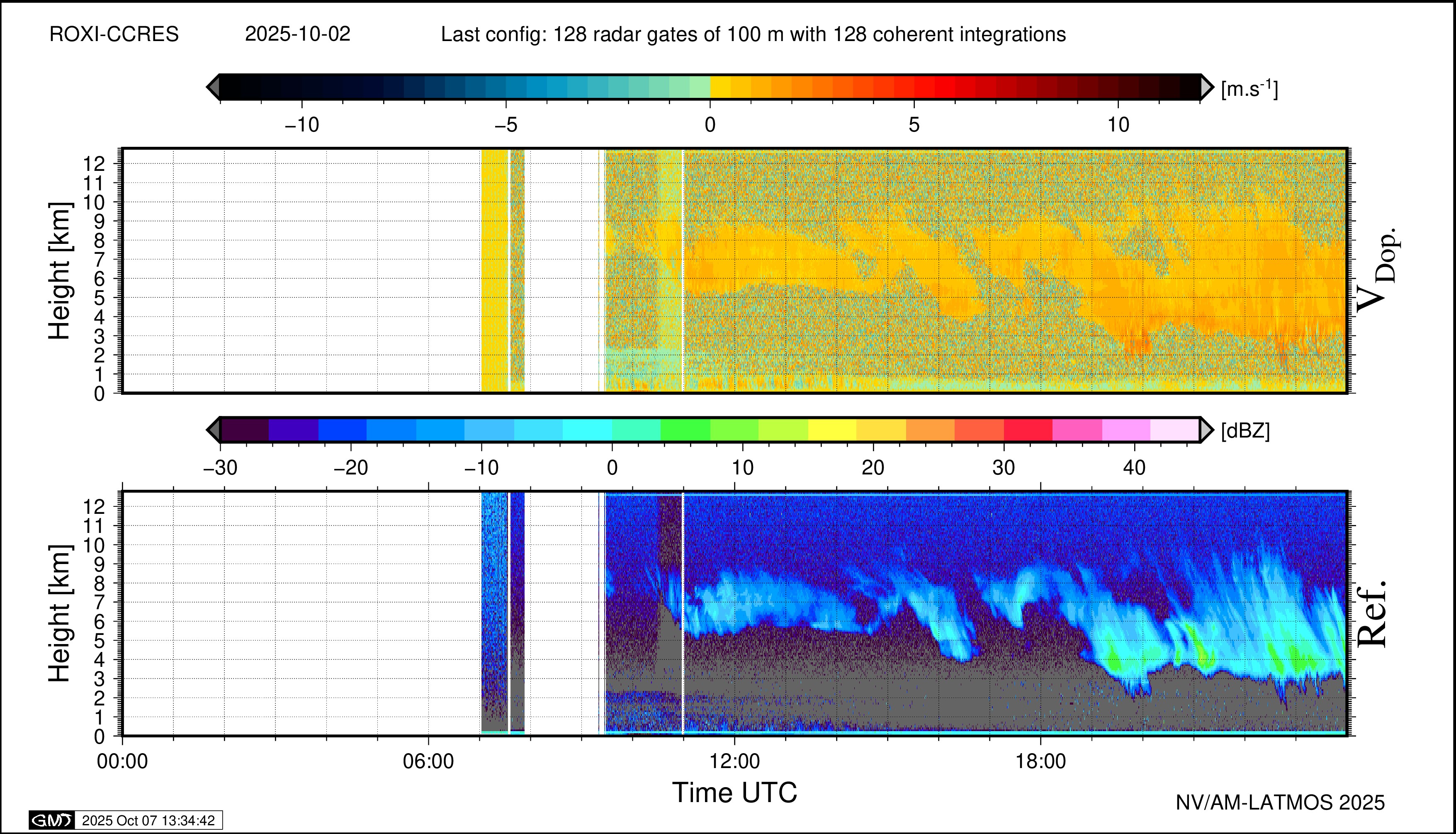Click the ROXI-CCRES title text
Image resolution: width=1456 pixels, height=834 pixels.
pyautogui.click(x=114, y=34)
